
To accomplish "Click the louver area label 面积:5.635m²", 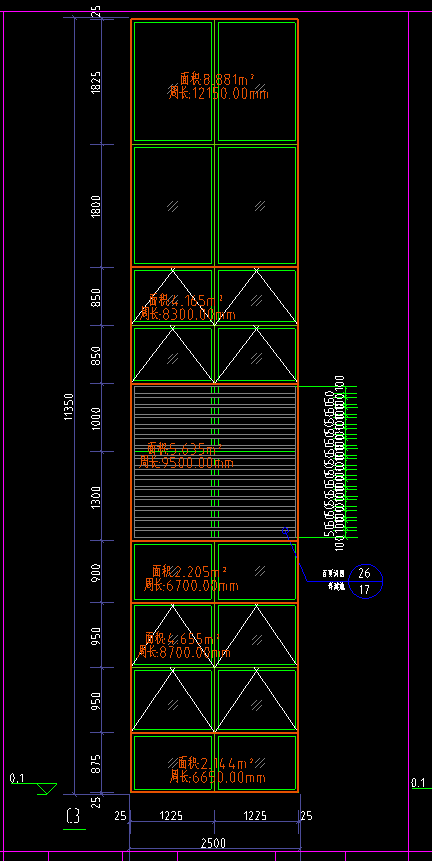I will (184, 448).
